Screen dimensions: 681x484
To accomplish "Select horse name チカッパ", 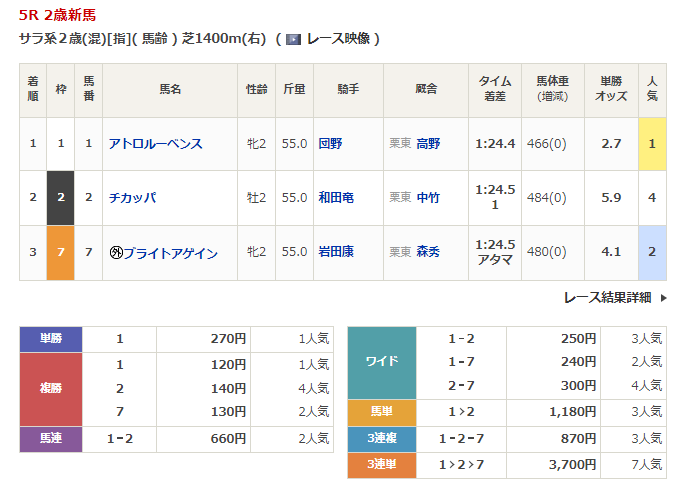I will pyautogui.click(x=132, y=198).
